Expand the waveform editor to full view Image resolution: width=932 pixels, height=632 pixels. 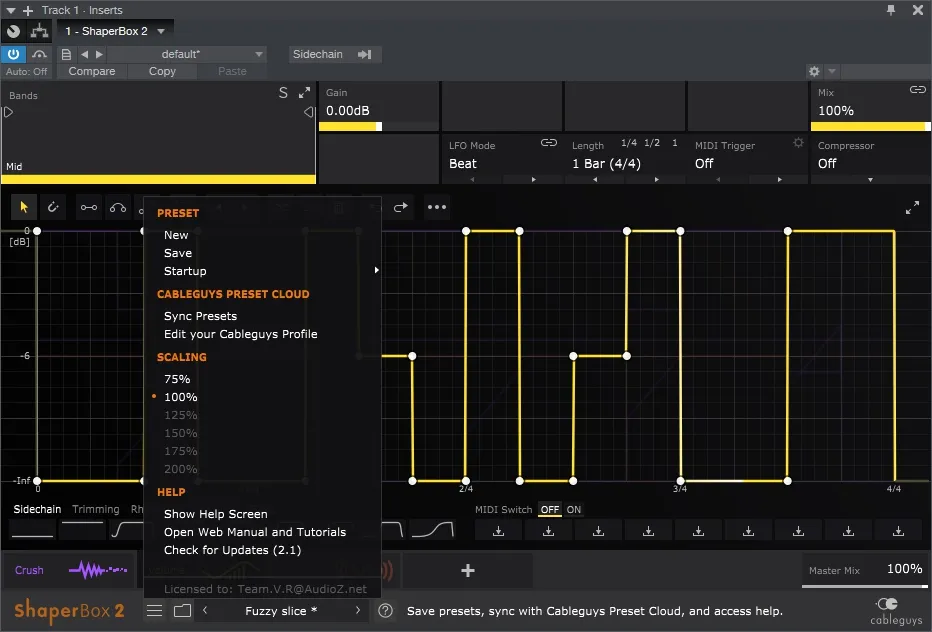pyautogui.click(x=912, y=207)
